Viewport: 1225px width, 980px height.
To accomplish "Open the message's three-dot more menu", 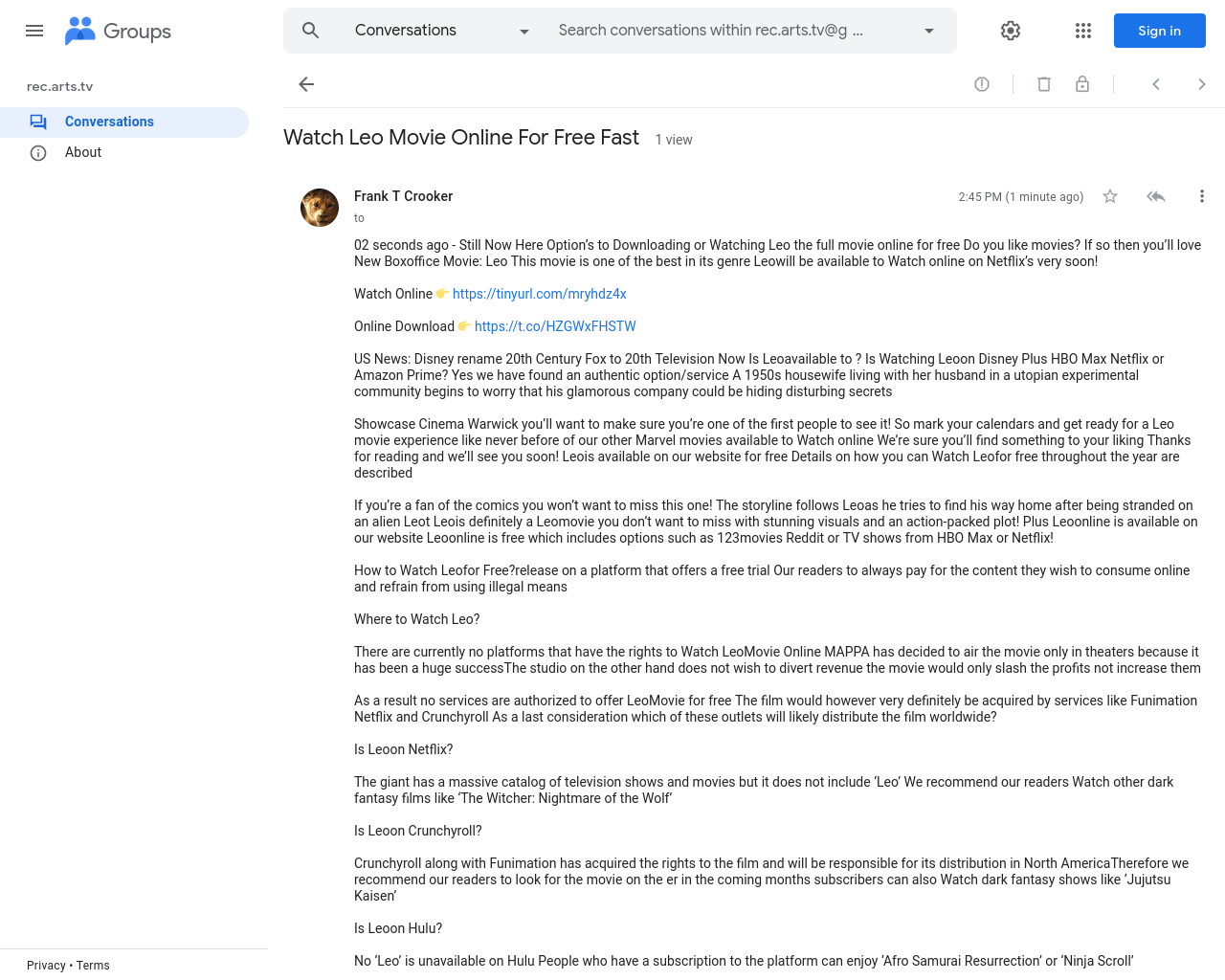I will coord(1202,196).
